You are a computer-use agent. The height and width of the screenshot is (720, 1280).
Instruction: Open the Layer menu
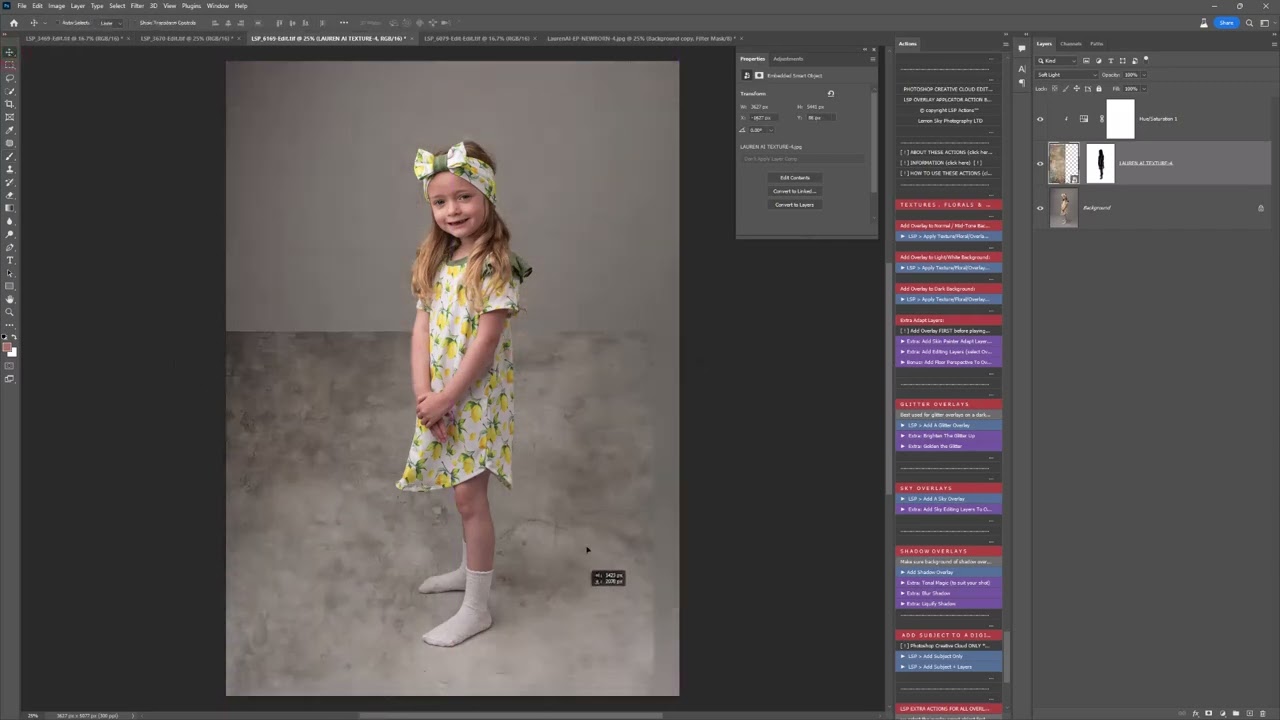pos(77,6)
